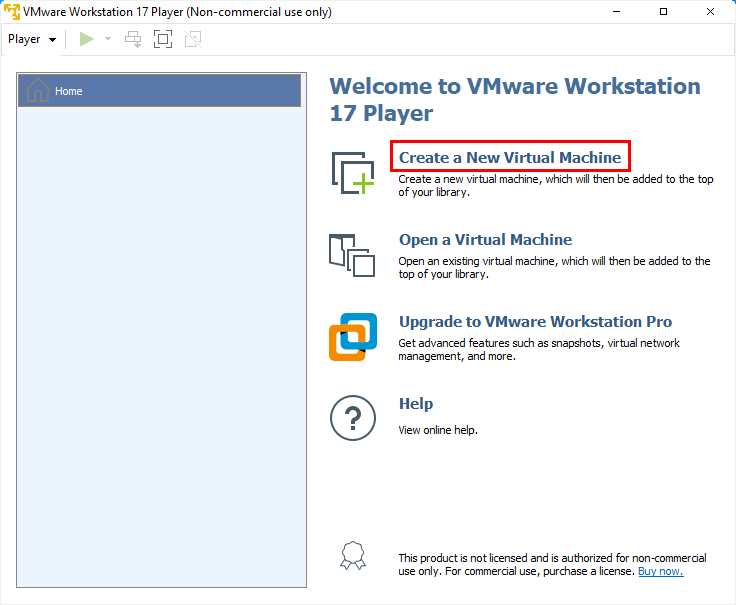
Task: Click the orange and blue Workstation Pro icon
Action: click(353, 337)
